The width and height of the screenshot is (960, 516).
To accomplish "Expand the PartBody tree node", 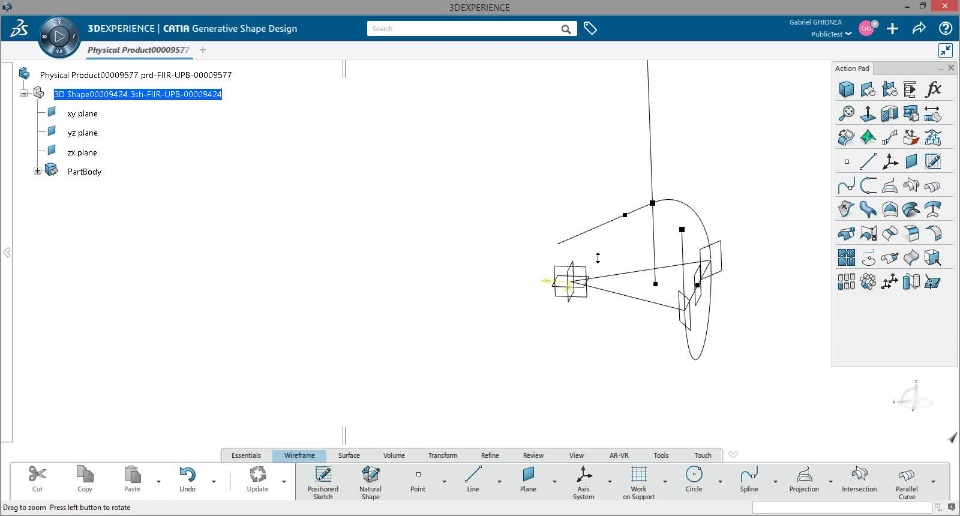I will pyautogui.click(x=37, y=171).
